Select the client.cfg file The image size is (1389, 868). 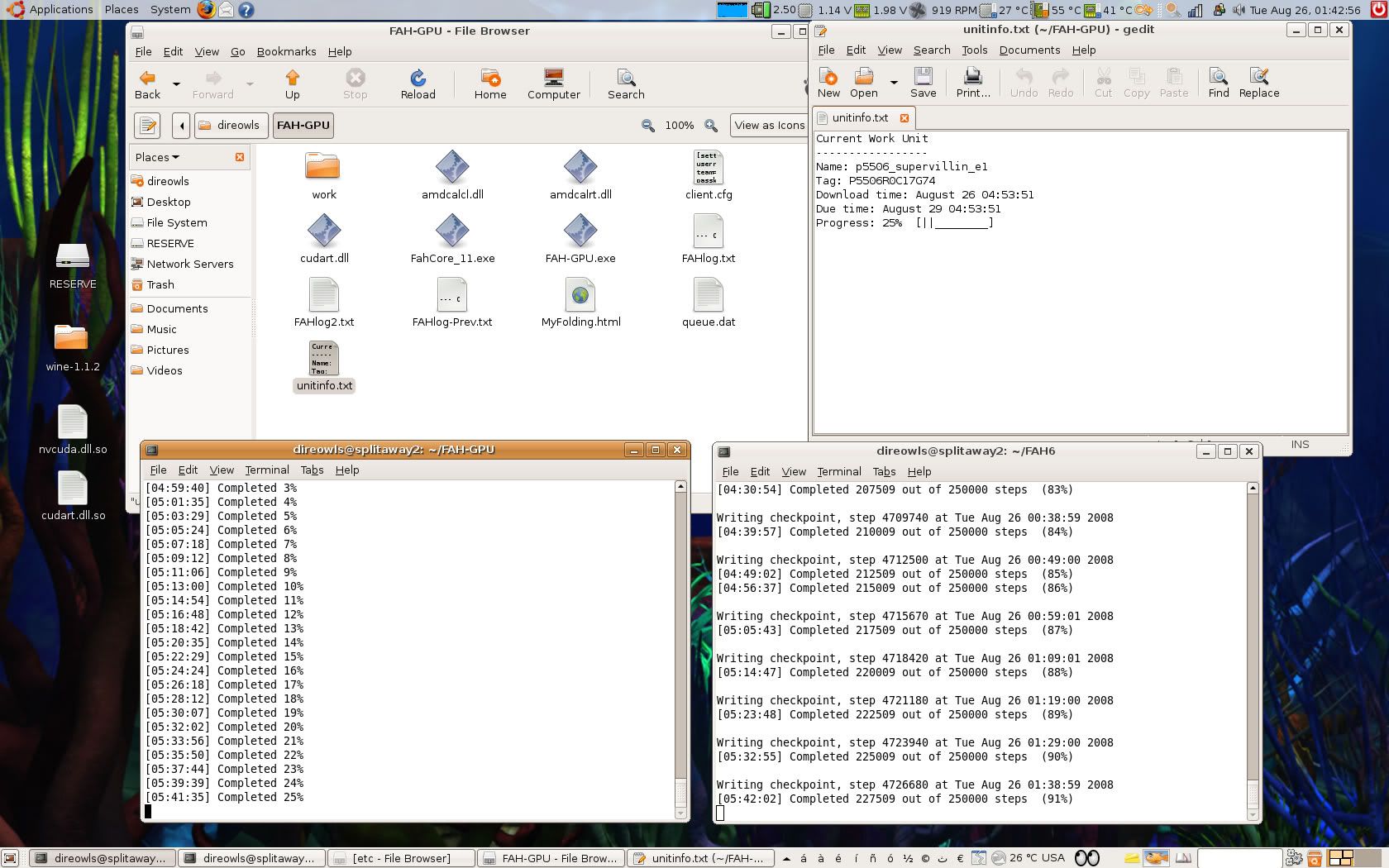709,175
